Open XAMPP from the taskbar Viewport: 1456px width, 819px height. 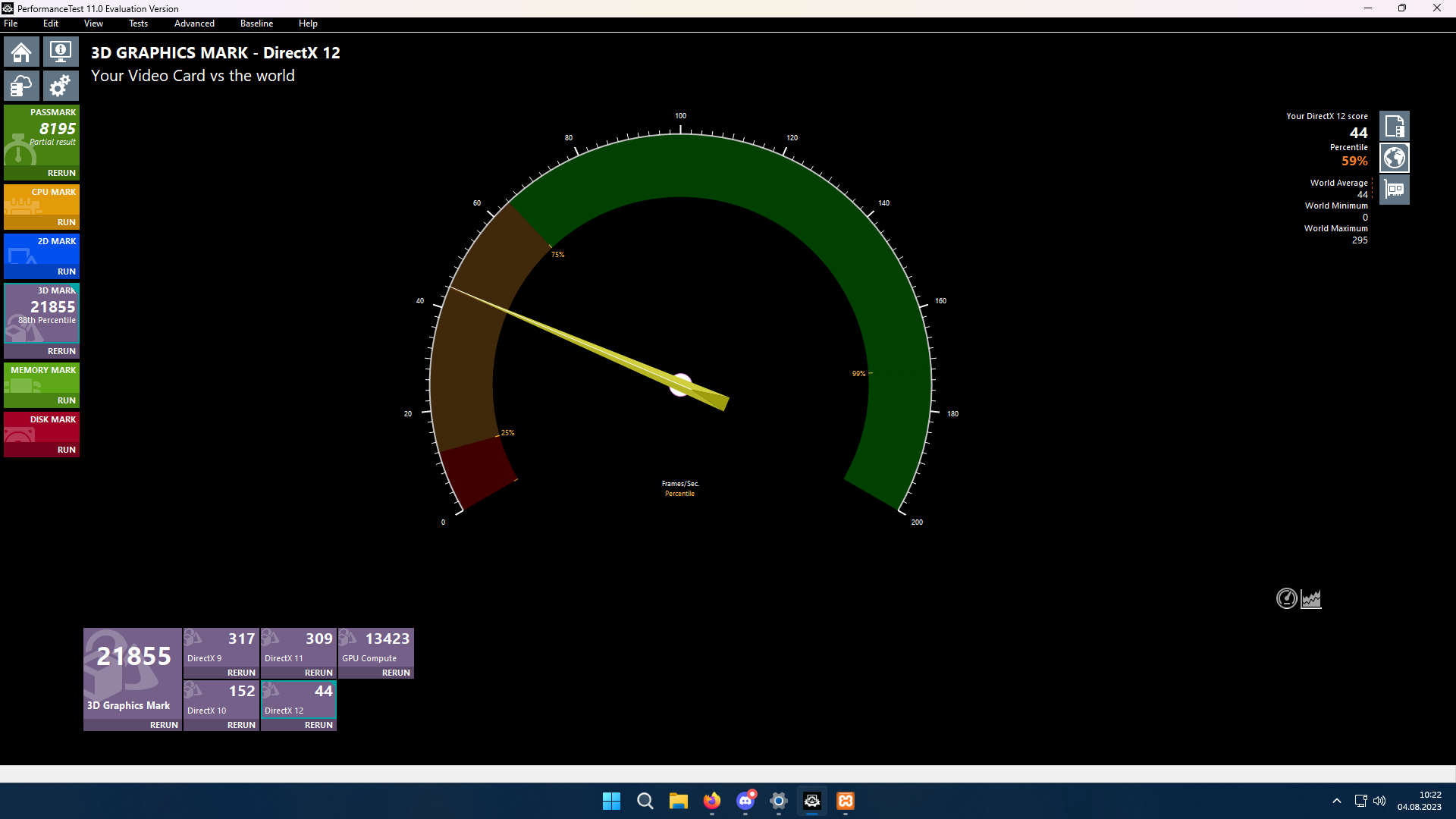(x=846, y=801)
